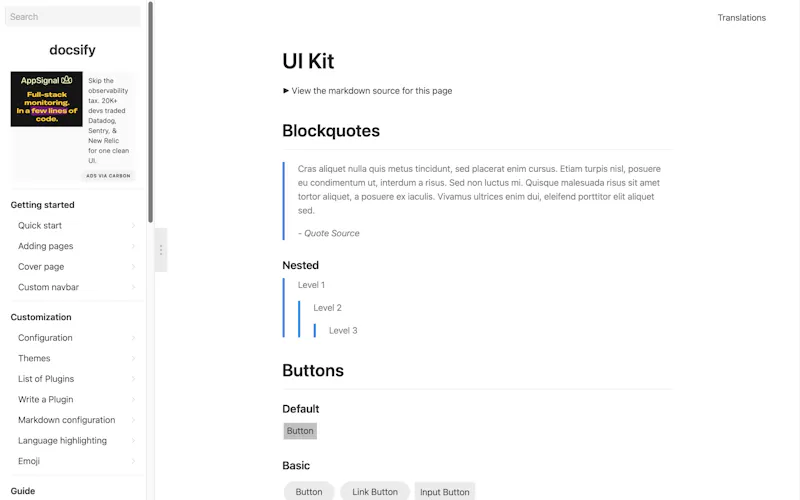Expand the Configuration chevron
The image size is (800, 500).
pos(133,338)
